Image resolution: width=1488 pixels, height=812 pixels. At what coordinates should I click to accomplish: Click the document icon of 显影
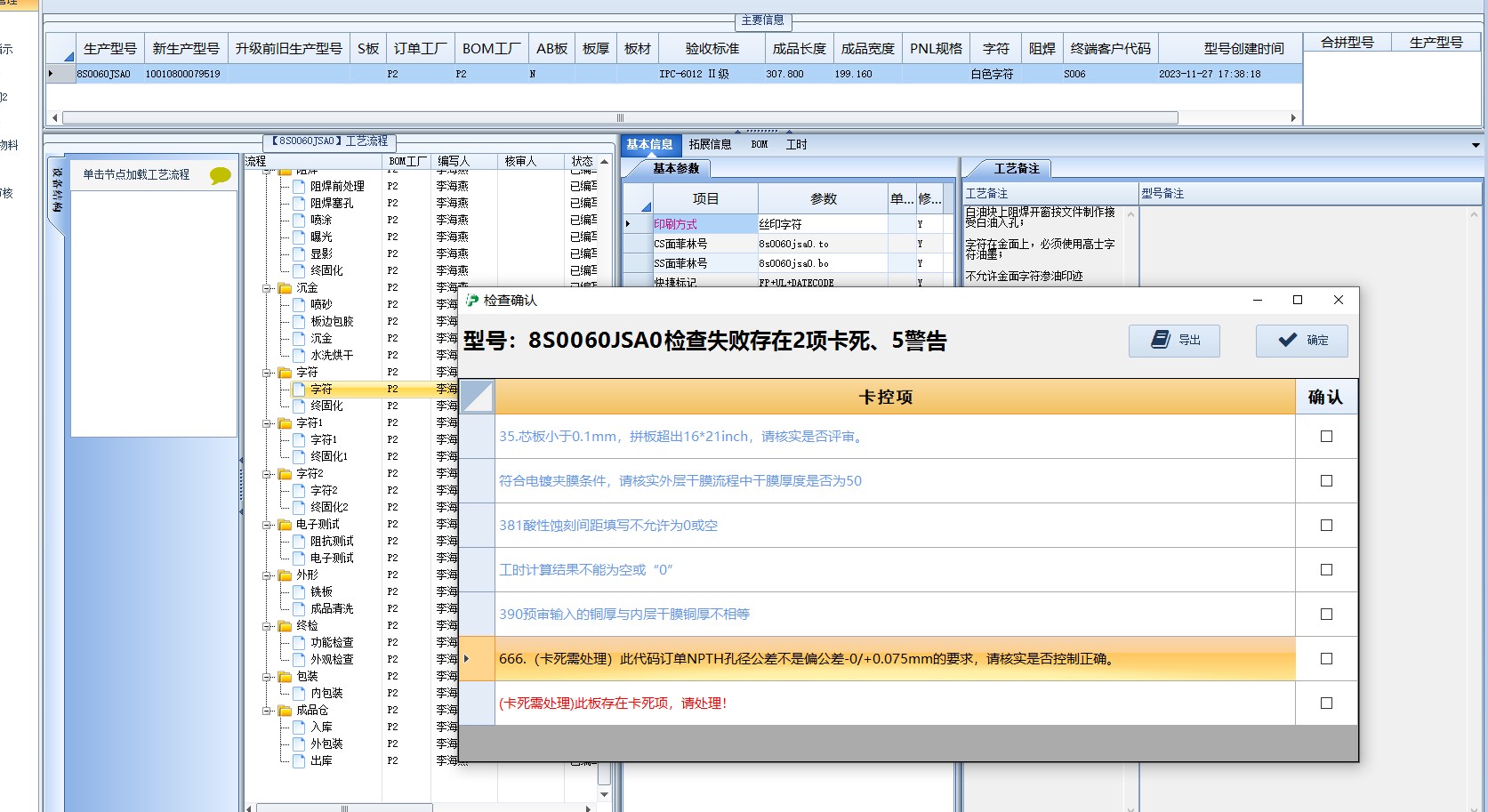tap(299, 254)
